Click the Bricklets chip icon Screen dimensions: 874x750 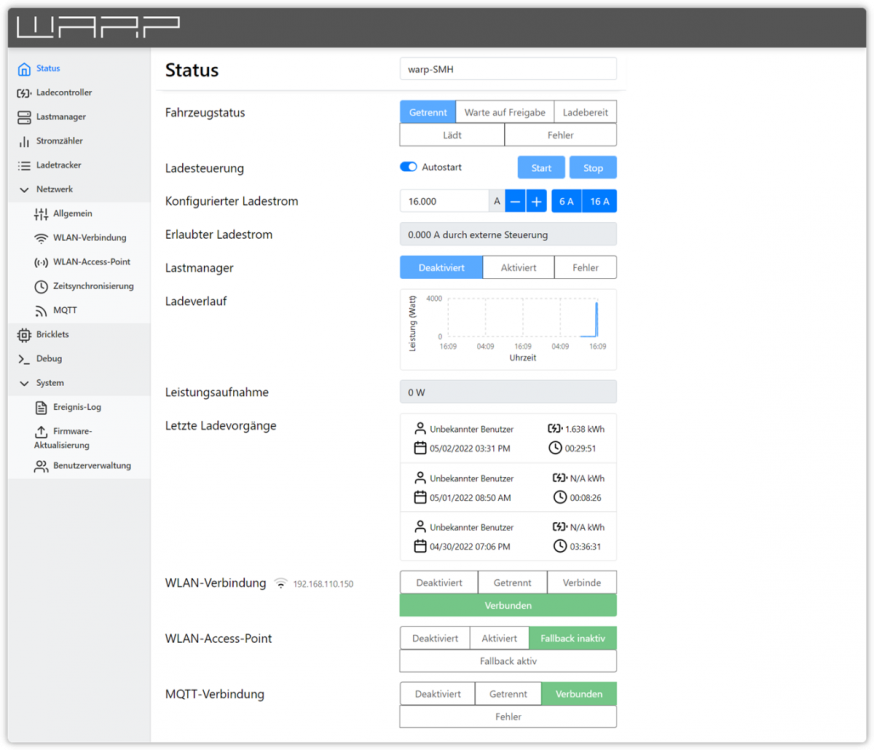[24, 334]
